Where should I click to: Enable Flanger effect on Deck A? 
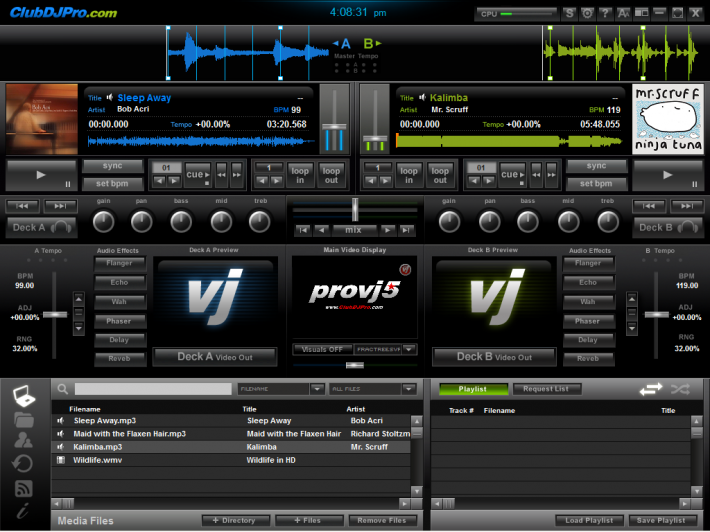pos(120,264)
